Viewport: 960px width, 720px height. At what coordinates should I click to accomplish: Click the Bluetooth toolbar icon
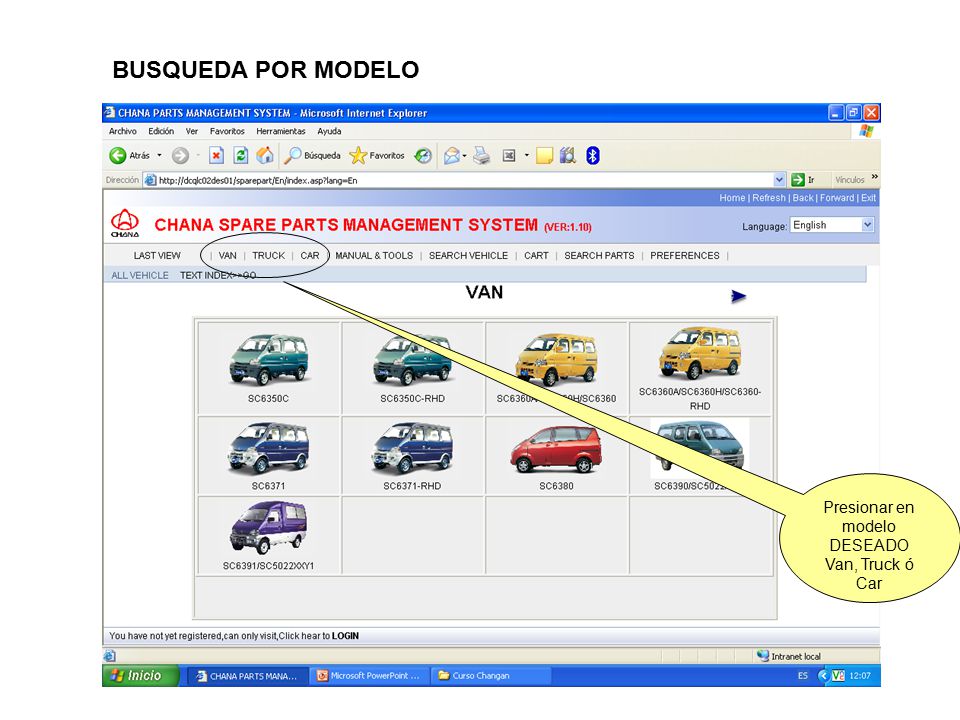593,156
